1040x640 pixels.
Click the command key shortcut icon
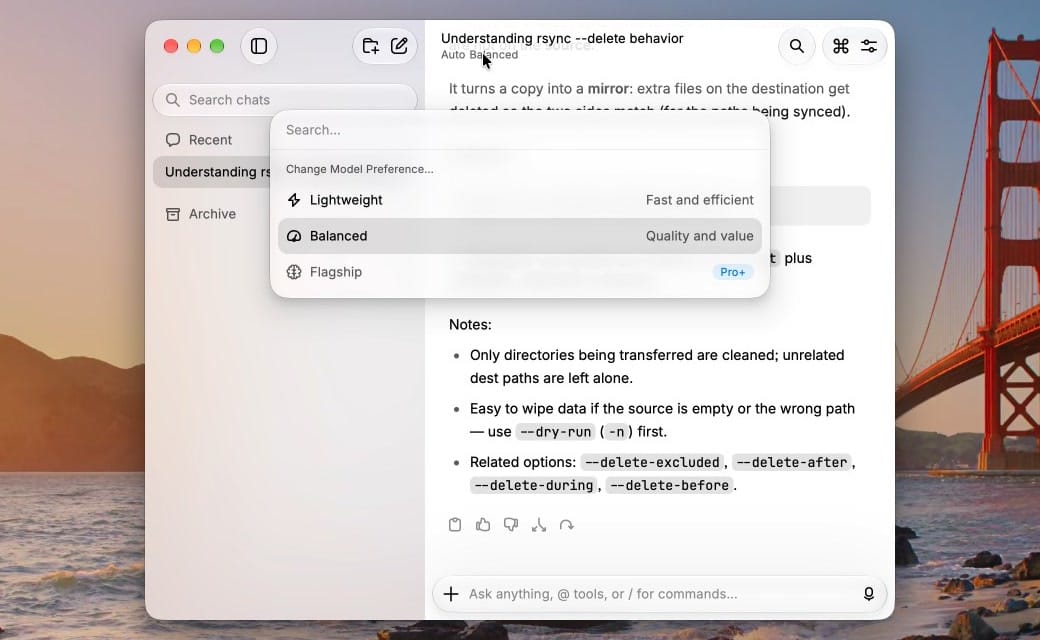pyautogui.click(x=840, y=46)
